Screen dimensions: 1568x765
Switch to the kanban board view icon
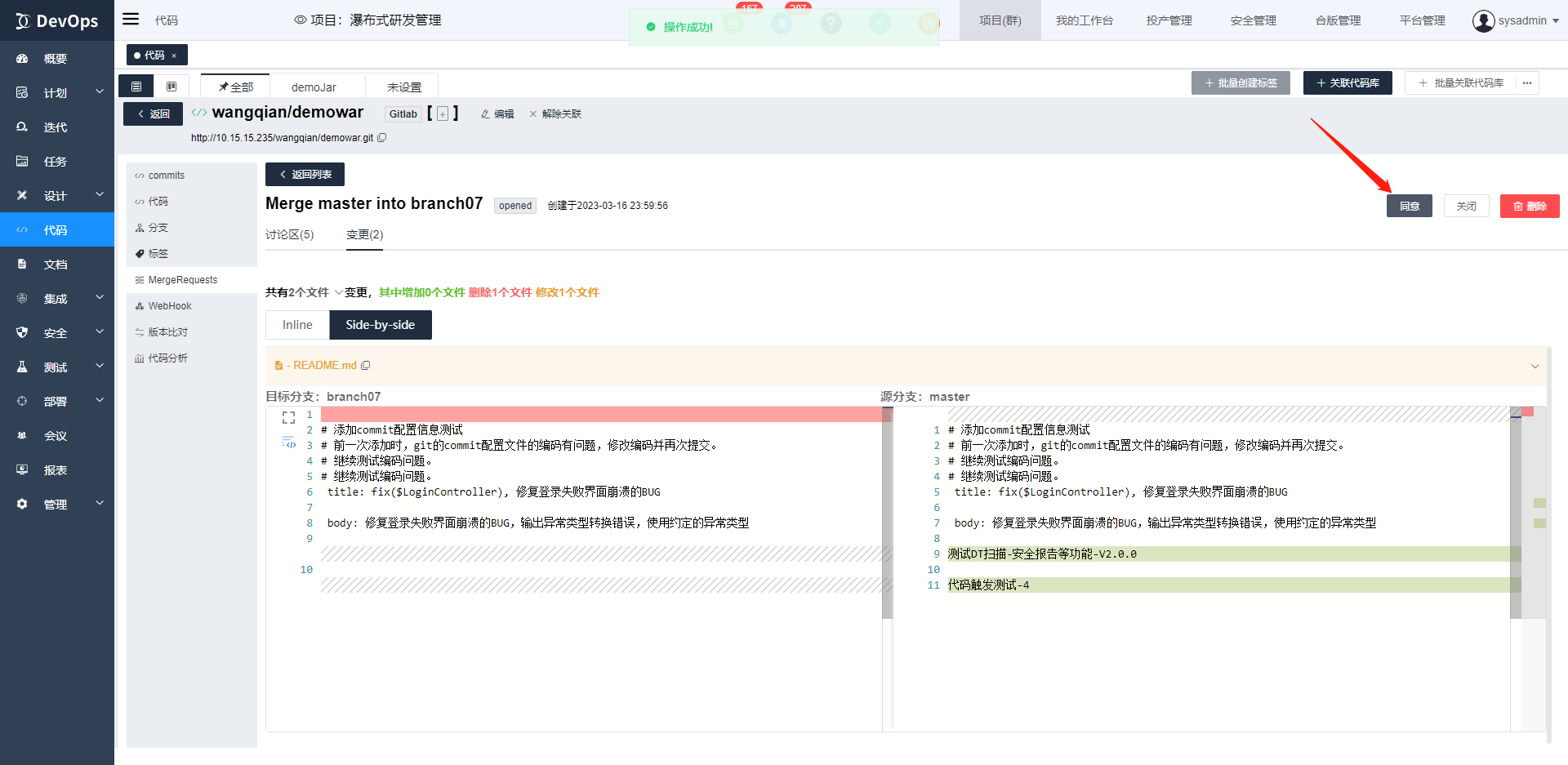click(x=171, y=87)
